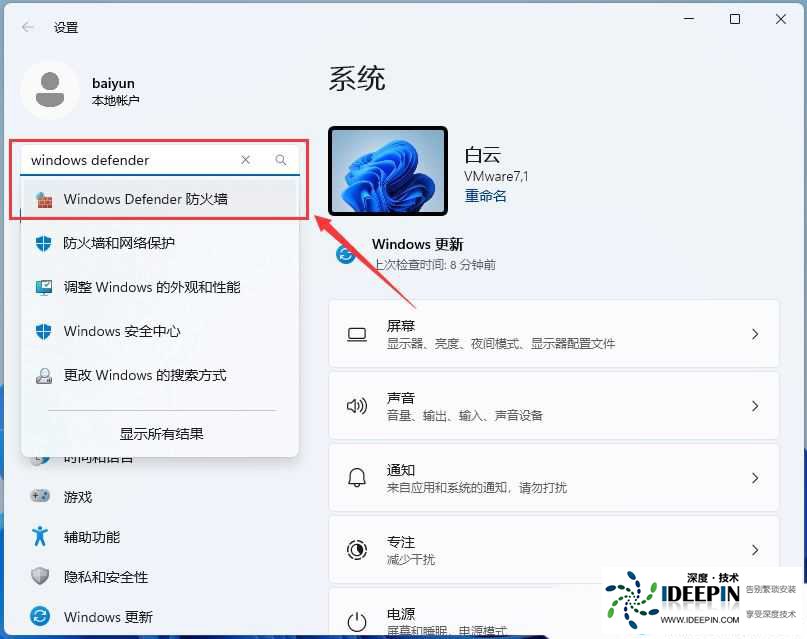Expand the 专注 row chevron

(x=755, y=550)
